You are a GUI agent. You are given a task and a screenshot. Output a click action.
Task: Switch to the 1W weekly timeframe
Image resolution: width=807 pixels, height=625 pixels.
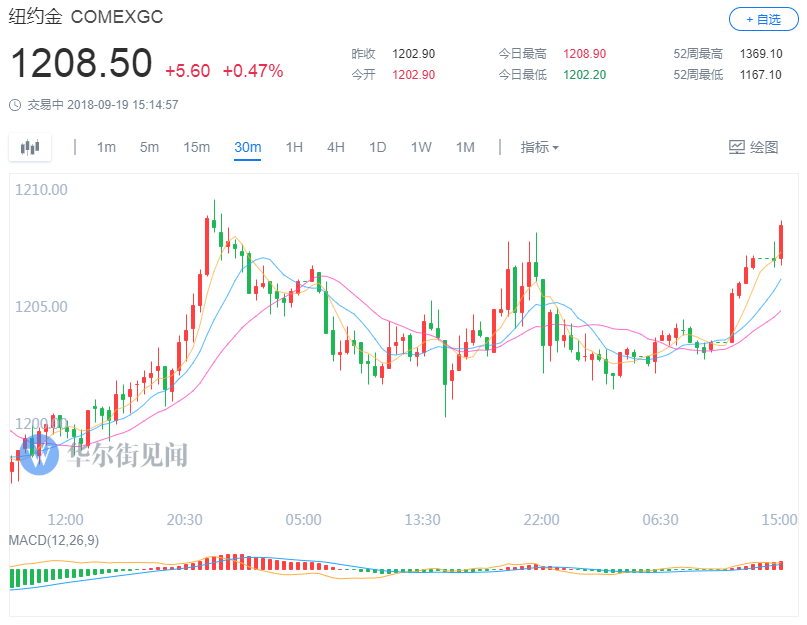421,147
